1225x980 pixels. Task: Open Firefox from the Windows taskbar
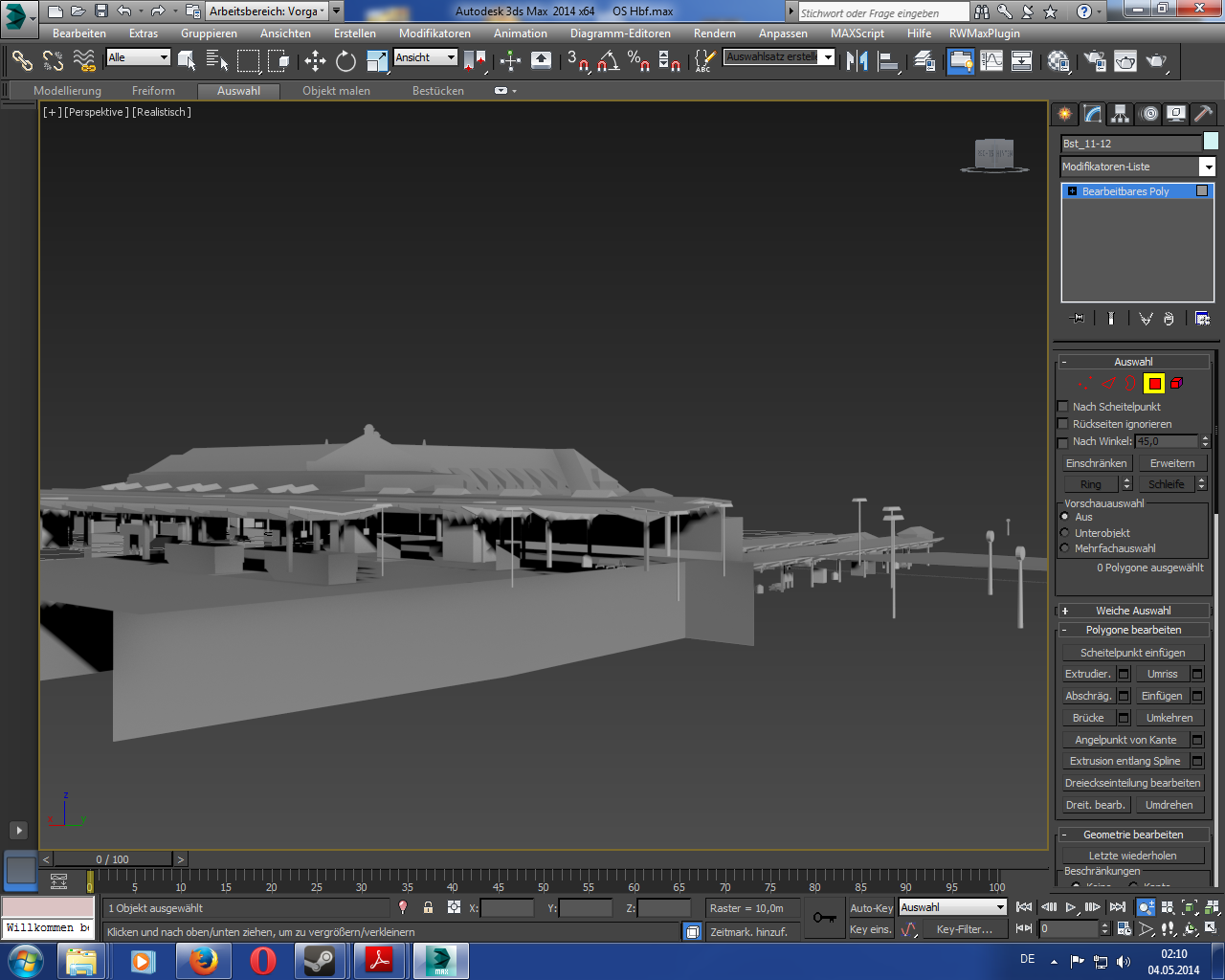pyautogui.click(x=203, y=960)
